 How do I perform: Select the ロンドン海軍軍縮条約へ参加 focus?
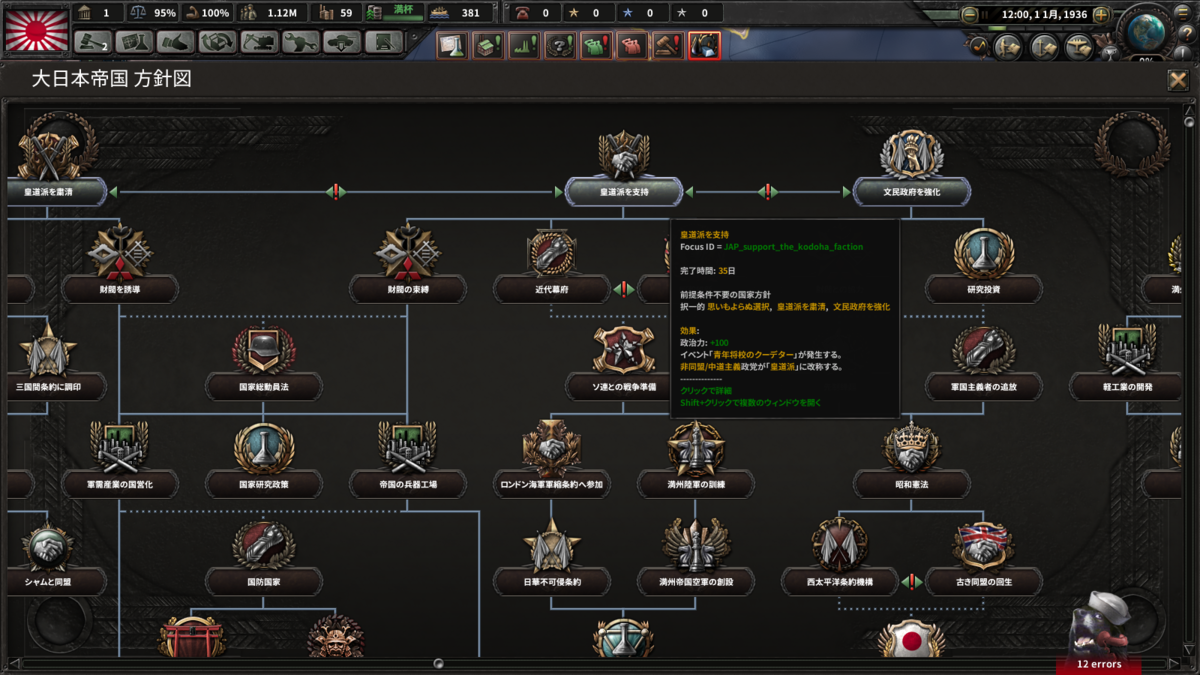coord(552,484)
